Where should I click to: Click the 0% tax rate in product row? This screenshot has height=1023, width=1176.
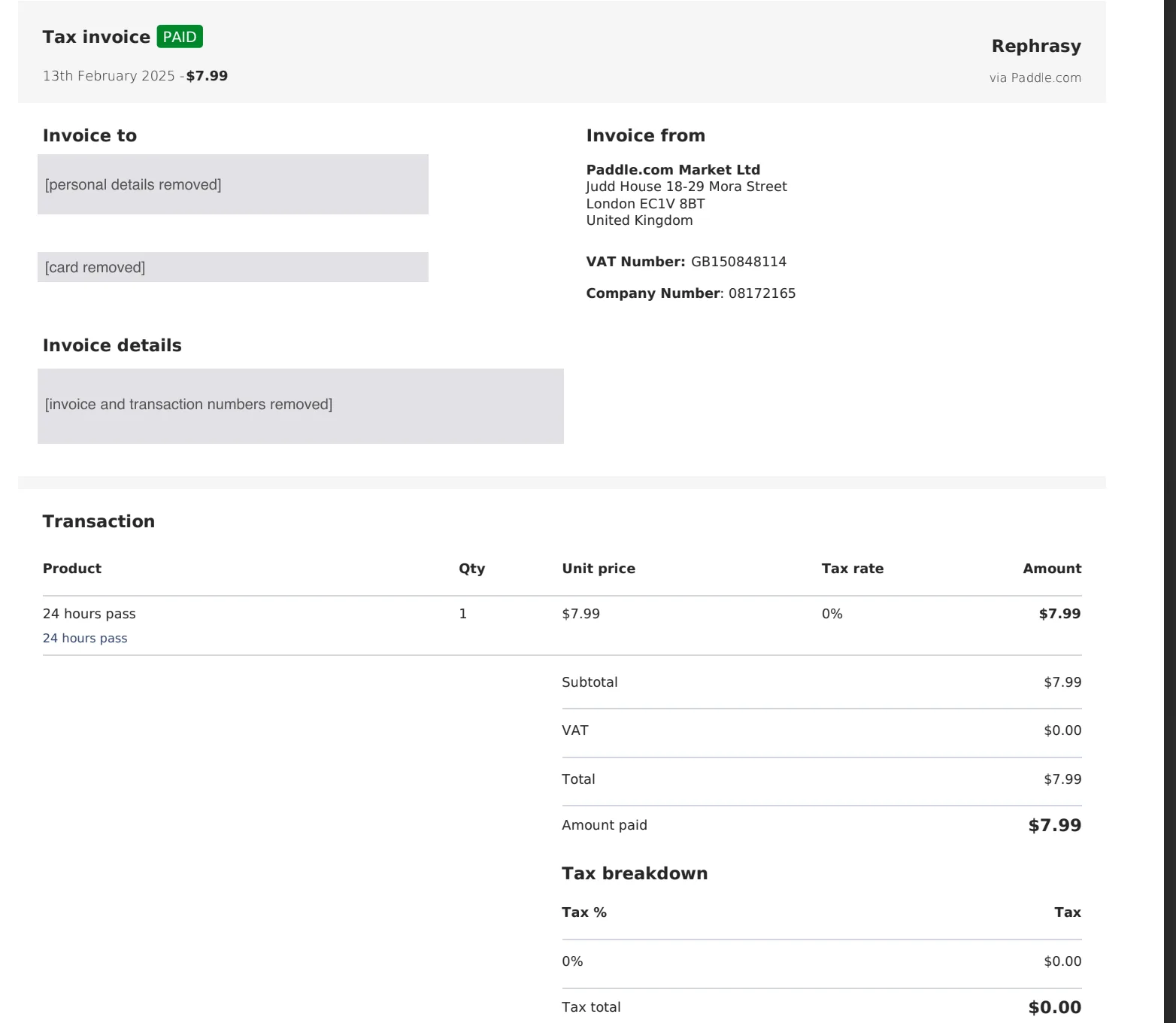(x=832, y=614)
